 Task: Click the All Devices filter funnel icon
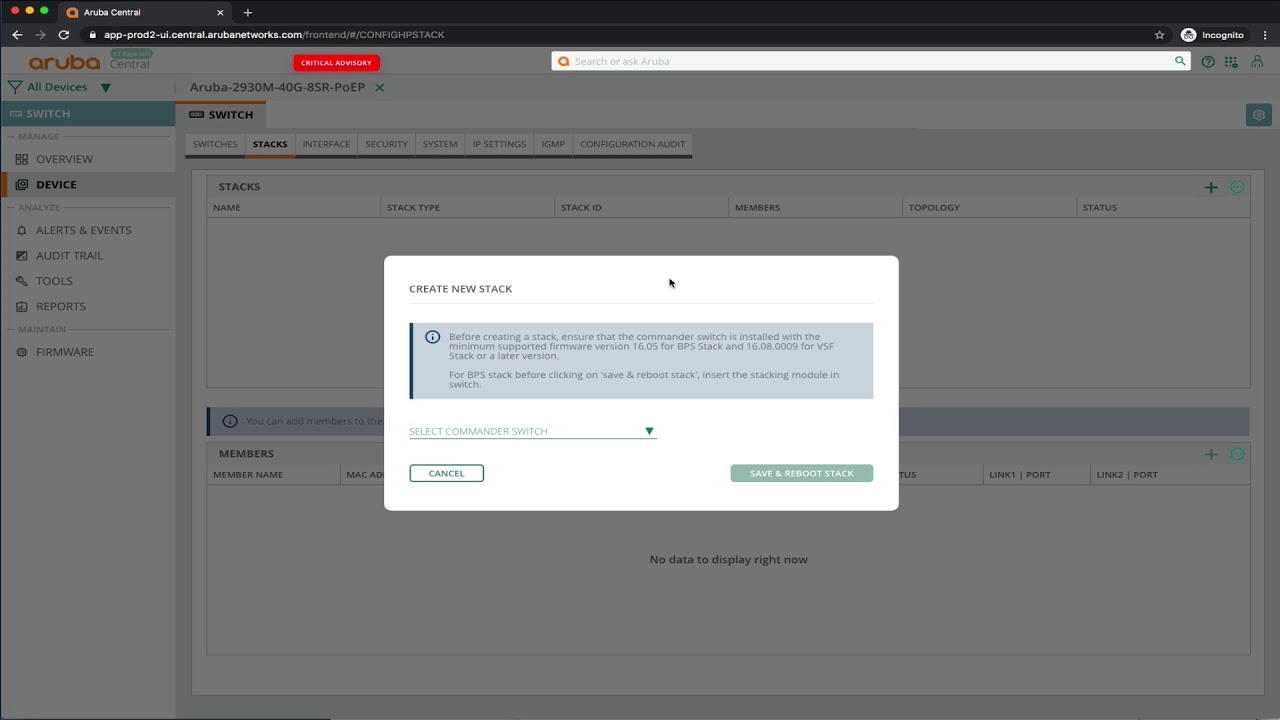[15, 87]
